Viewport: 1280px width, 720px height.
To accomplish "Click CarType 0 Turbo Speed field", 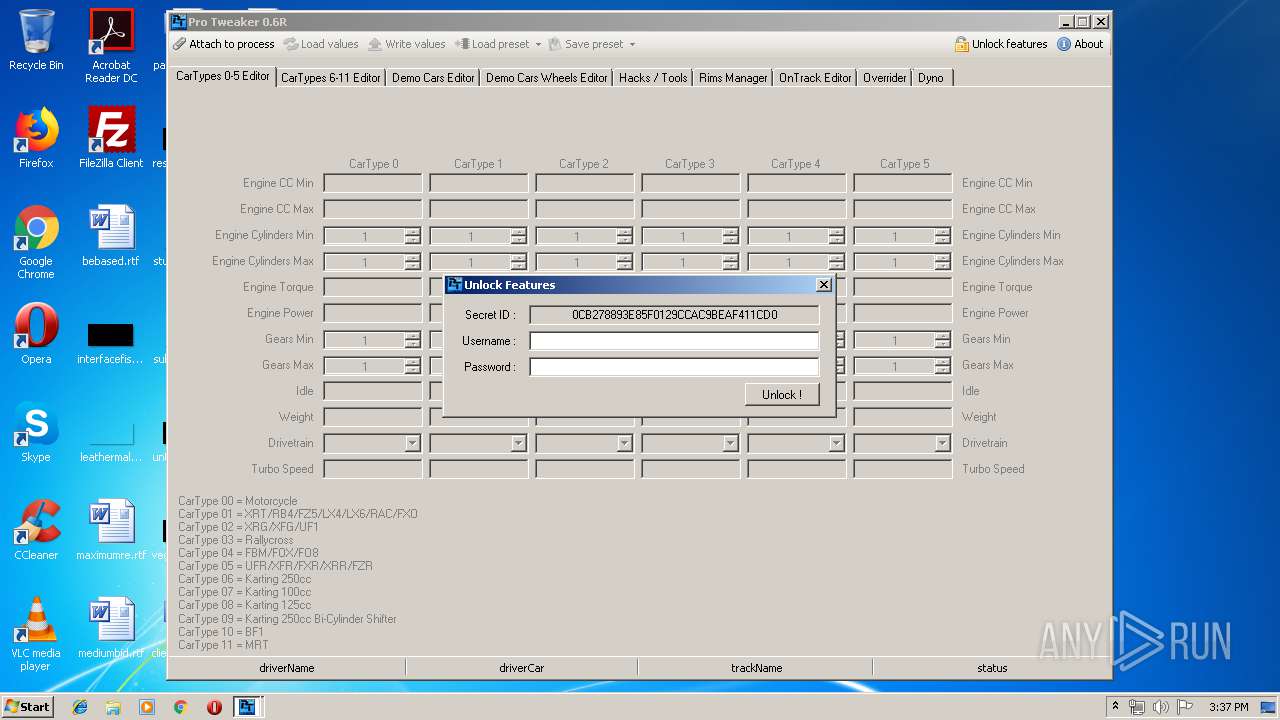I will [x=373, y=469].
